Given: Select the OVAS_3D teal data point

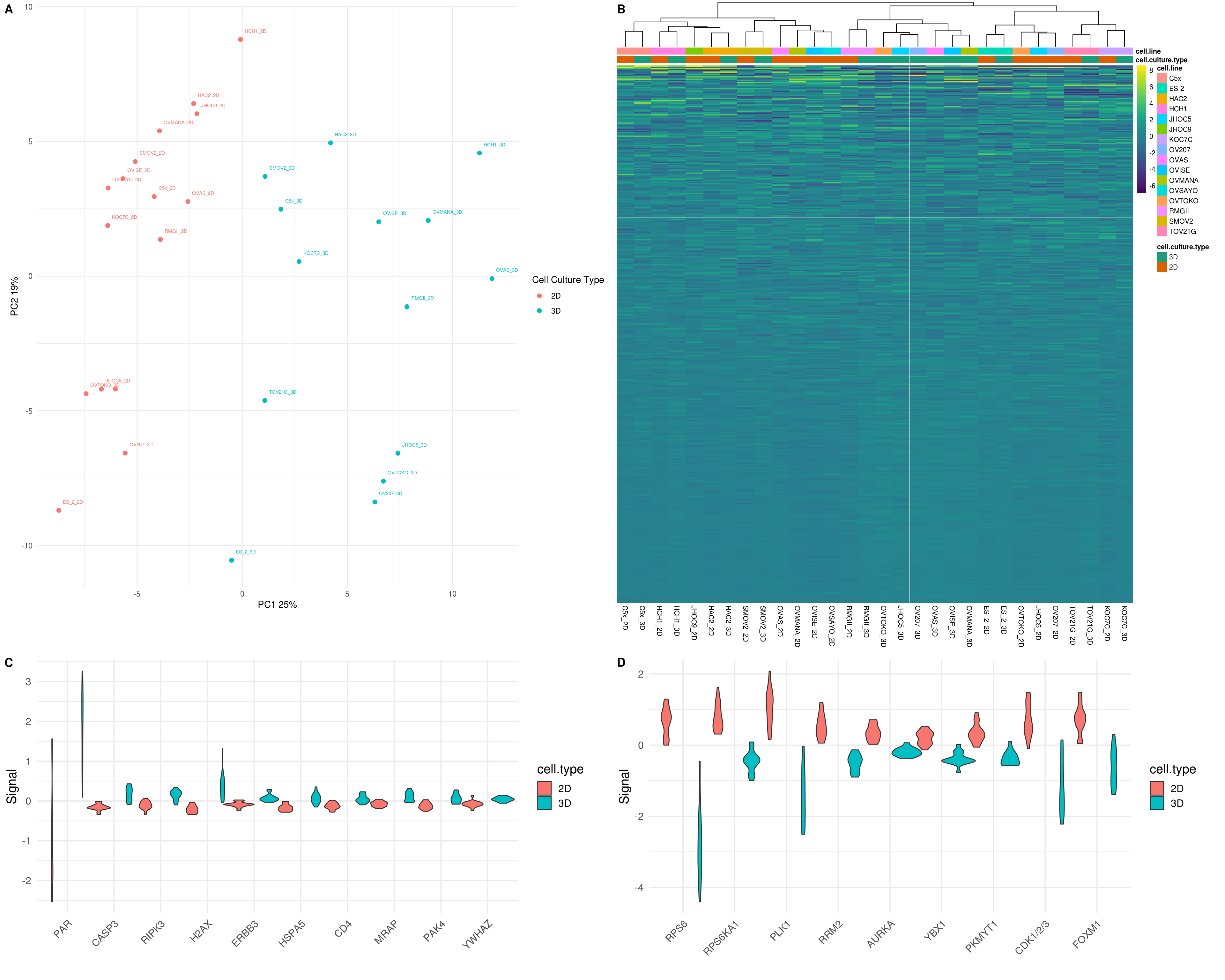Looking at the screenshot, I should coord(492,278).
